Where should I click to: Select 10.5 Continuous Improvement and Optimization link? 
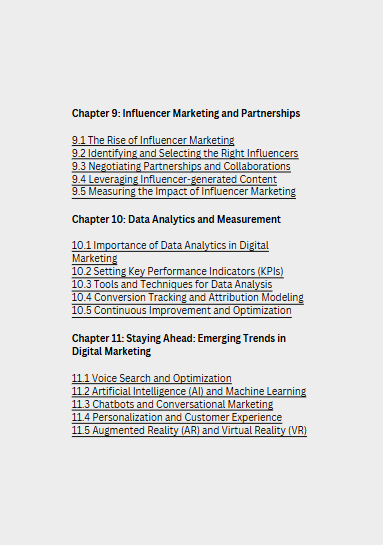[x=181, y=310]
